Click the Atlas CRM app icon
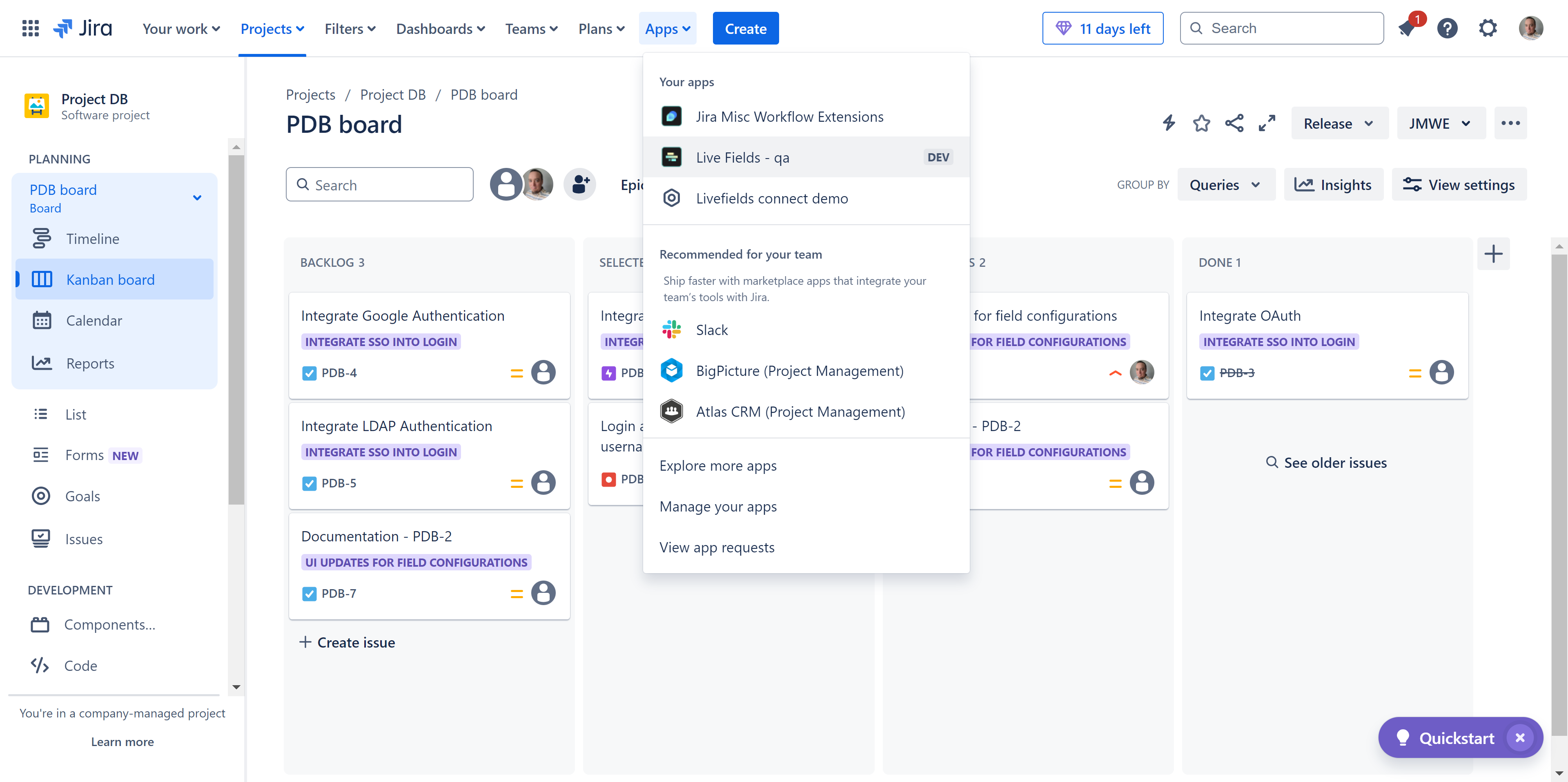The image size is (1568, 782). (671, 412)
